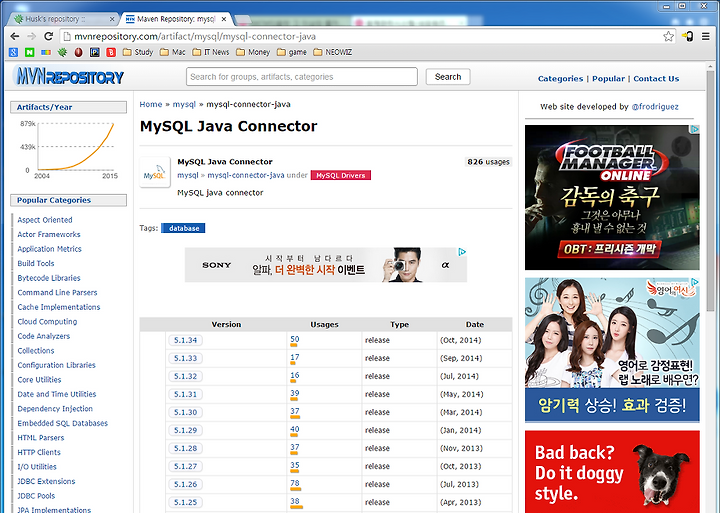Open version 5.1.33
This screenshot has width=720, height=513.
pyautogui.click(x=186, y=358)
